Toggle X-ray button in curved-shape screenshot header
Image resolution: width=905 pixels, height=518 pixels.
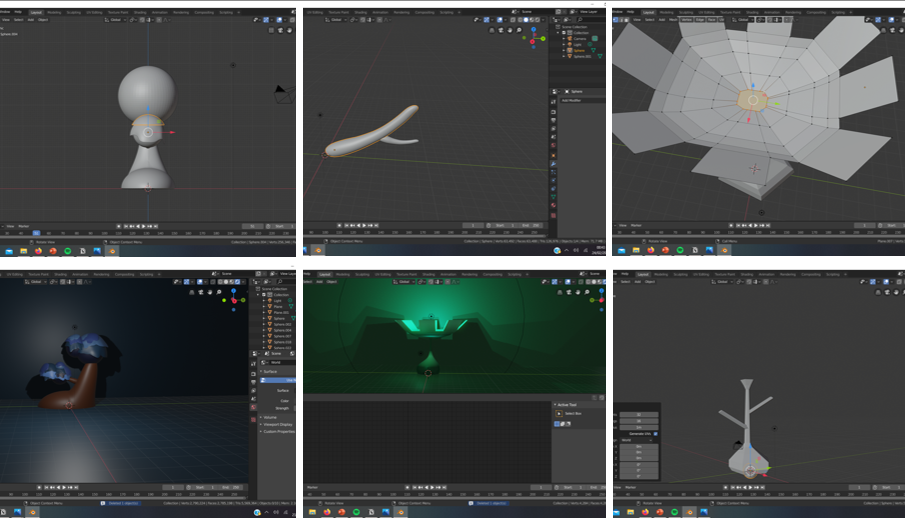[514, 20]
